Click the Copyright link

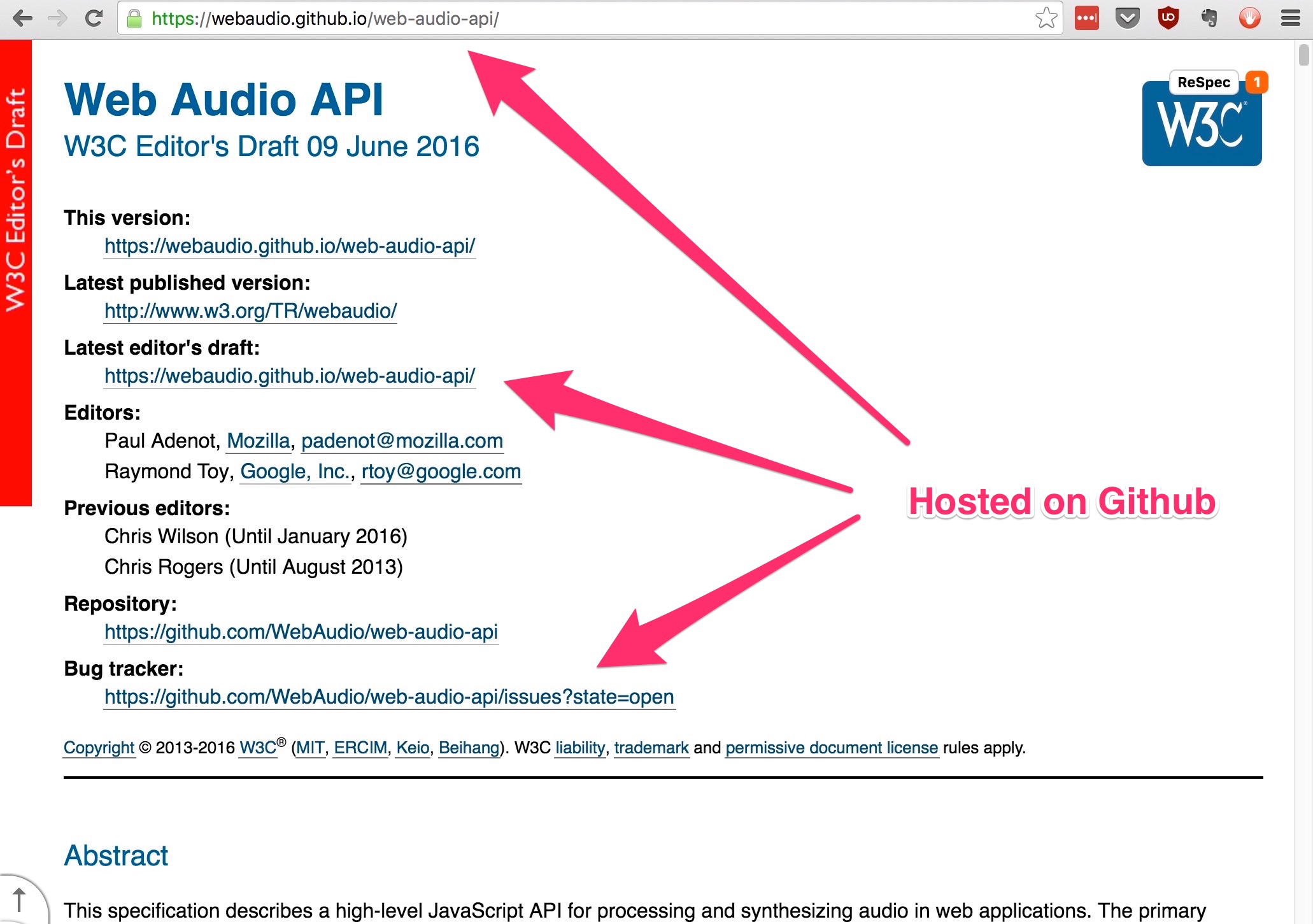pos(99,748)
